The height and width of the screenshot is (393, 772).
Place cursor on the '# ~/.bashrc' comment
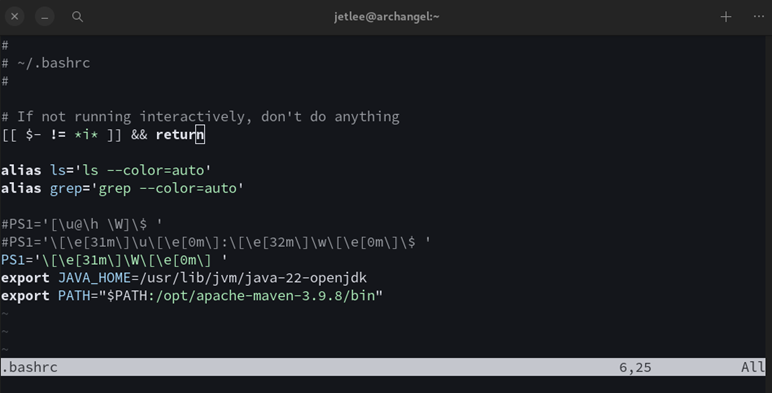click(46, 63)
